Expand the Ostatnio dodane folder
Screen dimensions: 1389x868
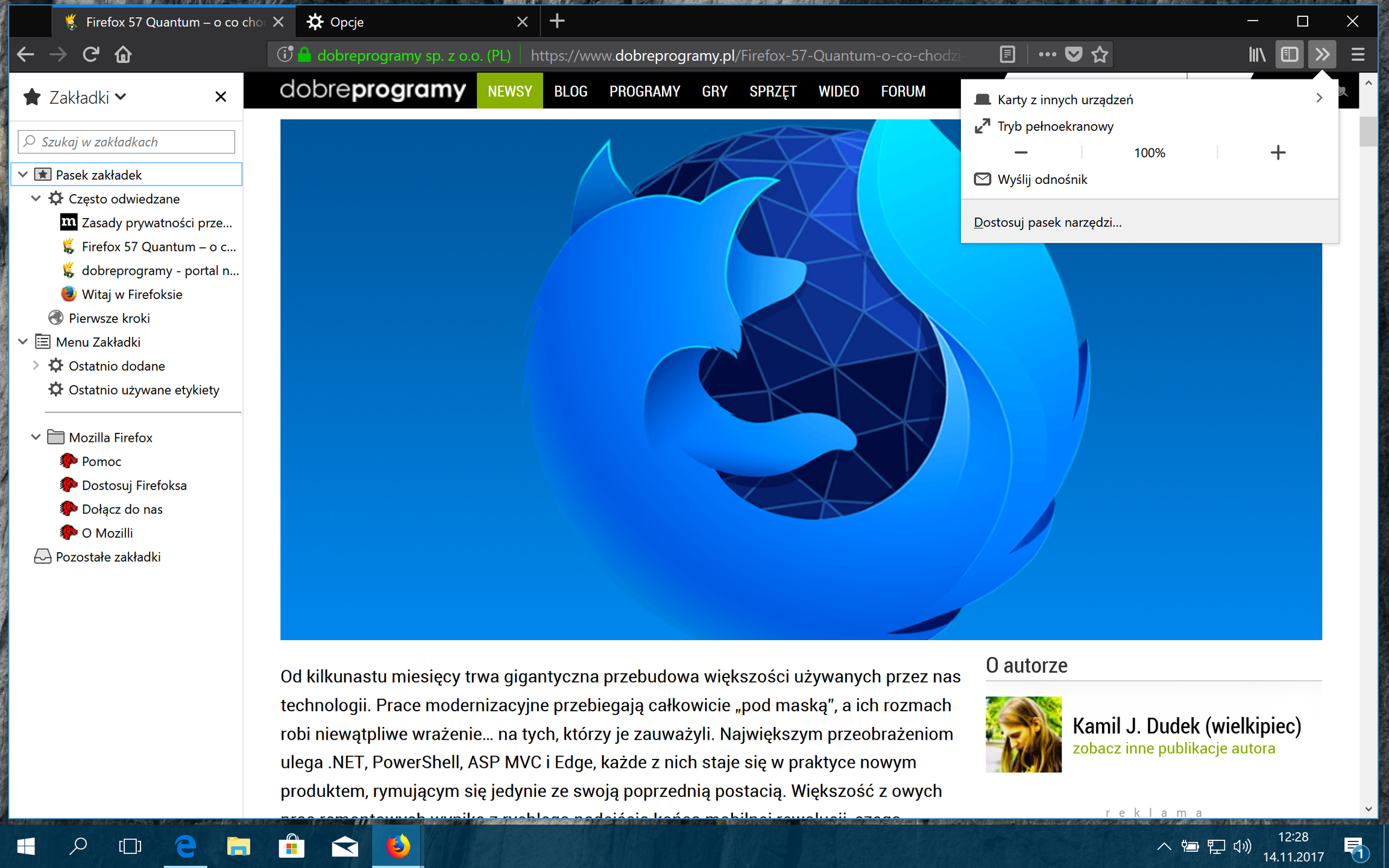36,365
